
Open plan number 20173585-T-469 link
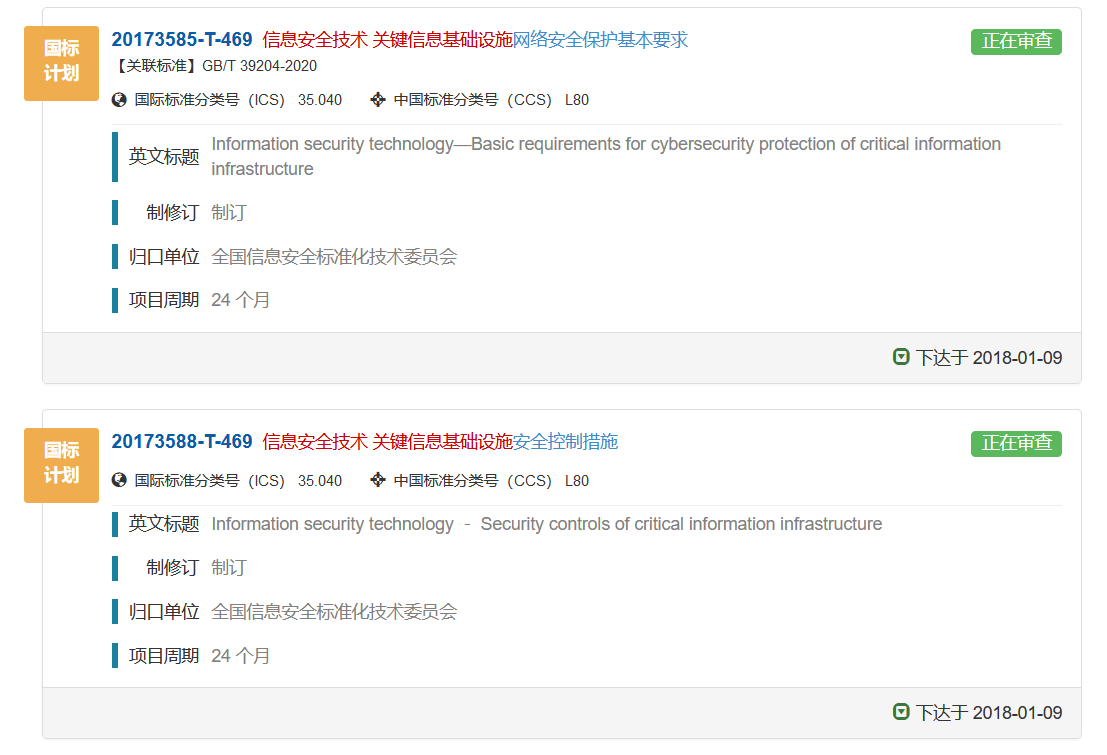coord(181,40)
